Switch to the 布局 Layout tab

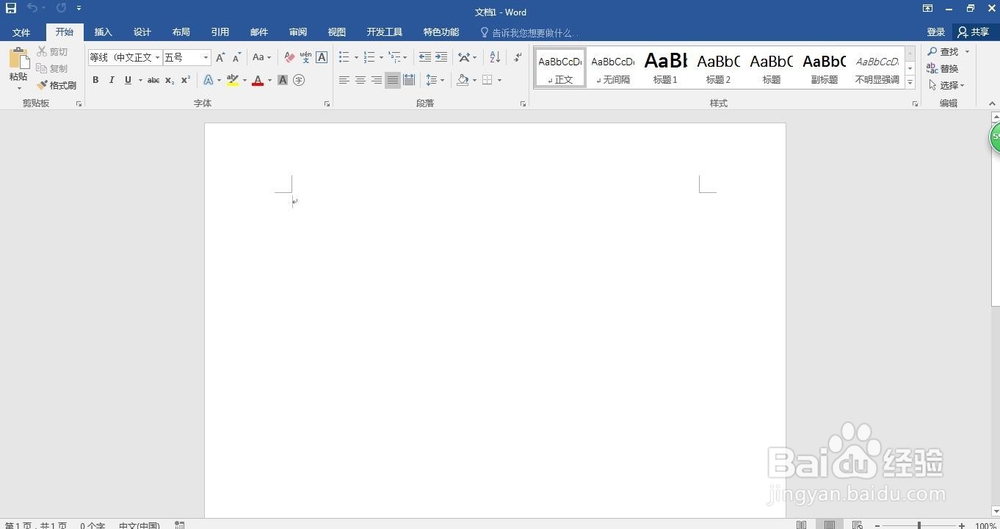coord(181,32)
